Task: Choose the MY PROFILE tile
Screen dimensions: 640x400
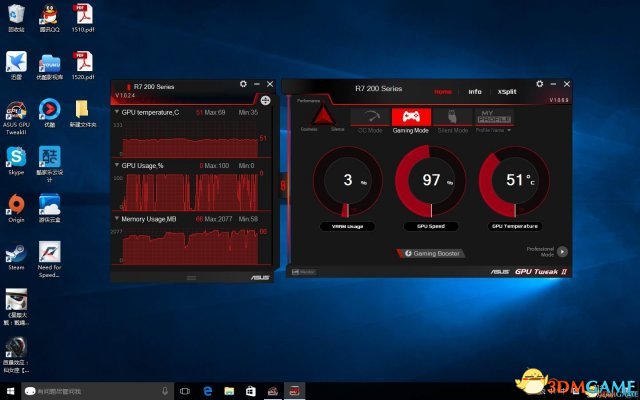Action: [494, 117]
